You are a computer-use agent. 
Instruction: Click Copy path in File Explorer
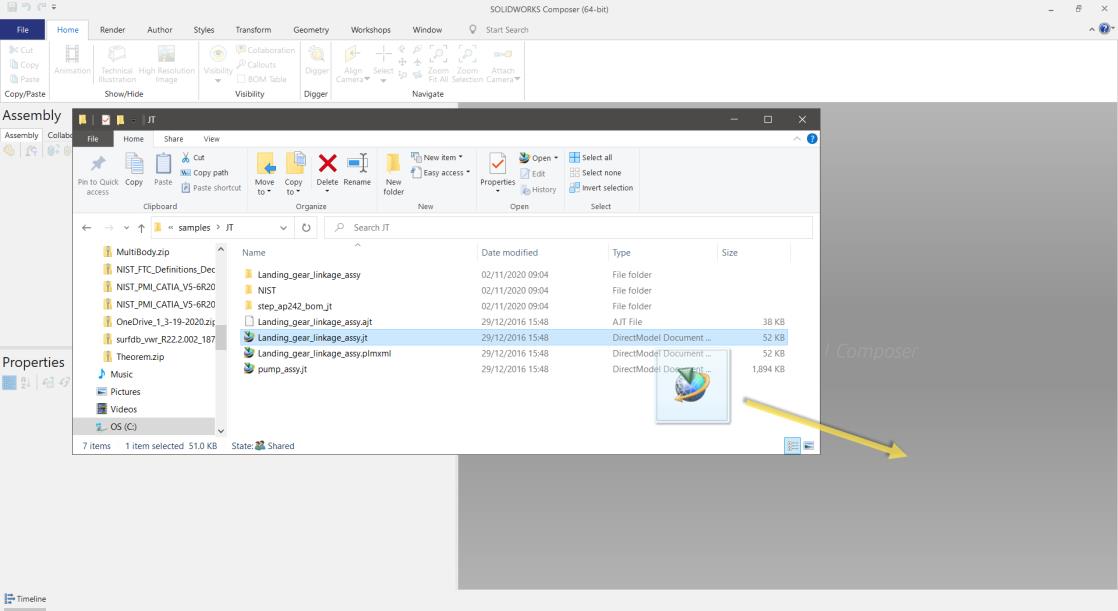point(205,173)
